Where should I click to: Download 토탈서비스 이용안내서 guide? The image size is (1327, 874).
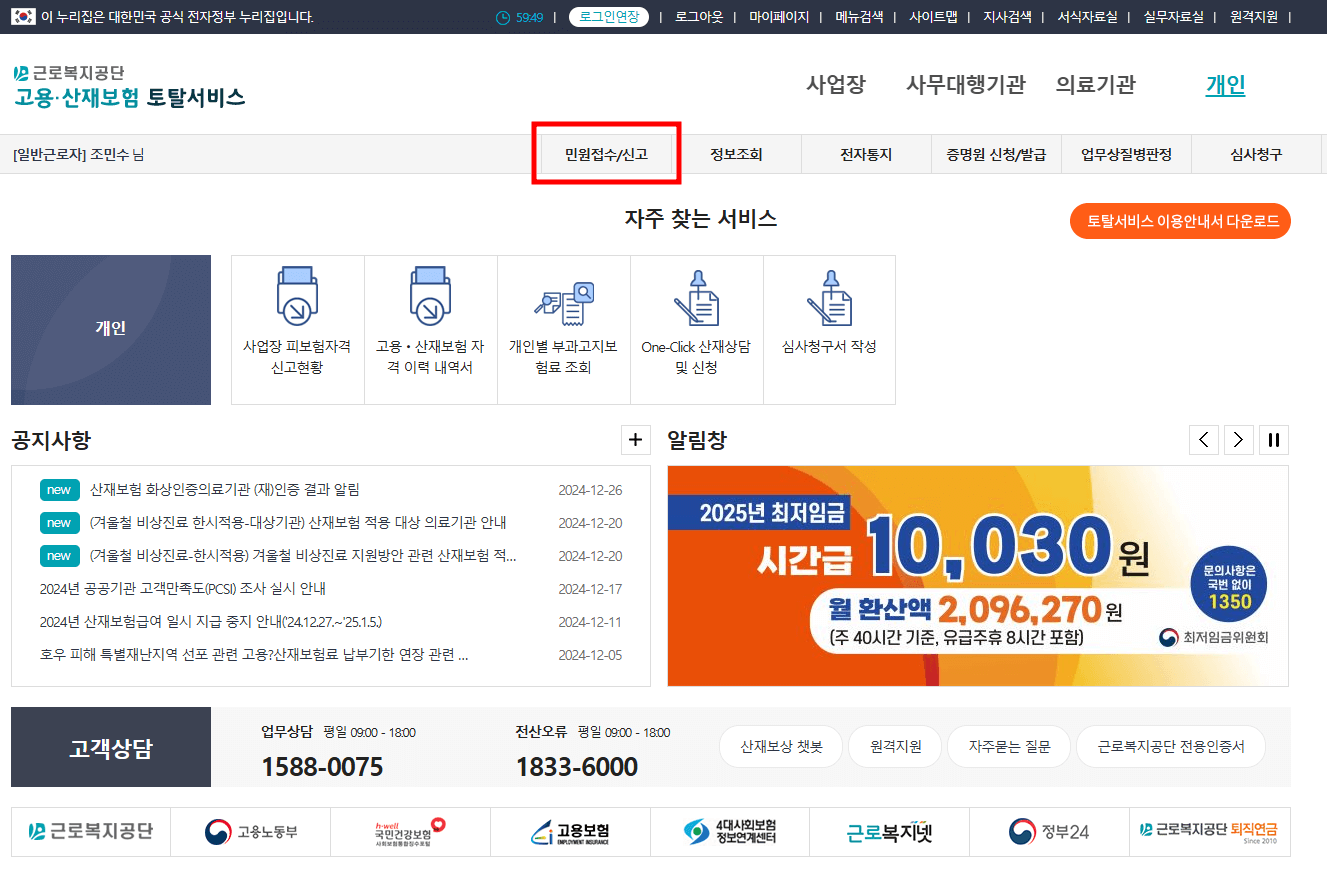[1180, 220]
